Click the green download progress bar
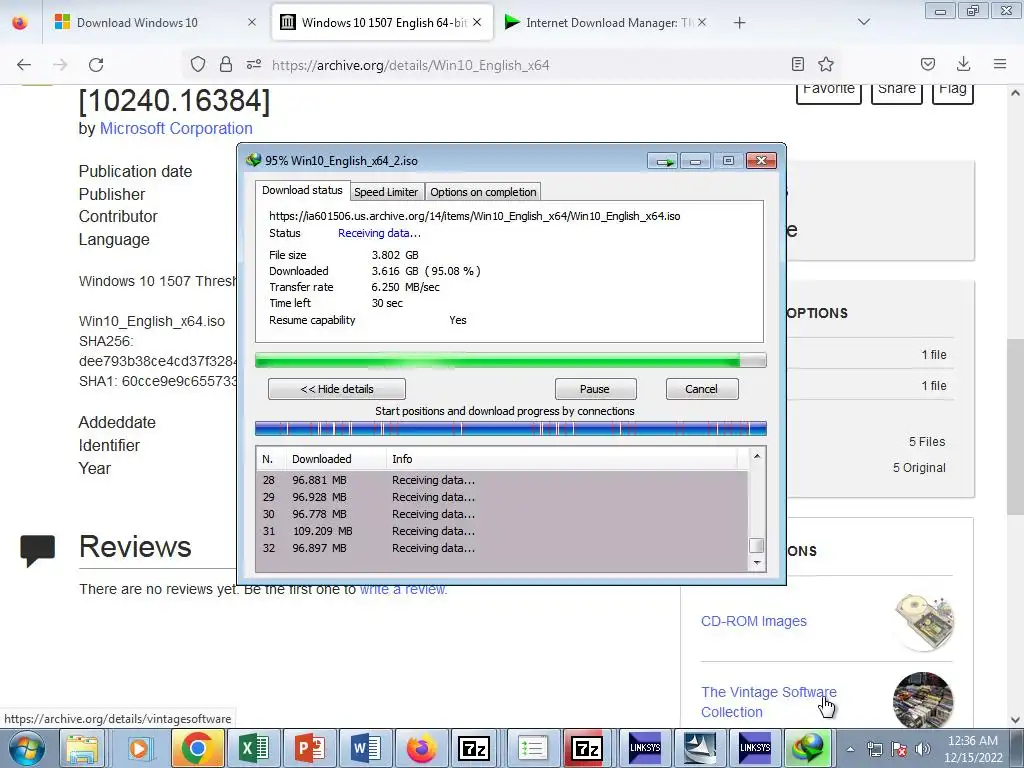Viewport: 1024px width, 768px height. tap(511, 360)
